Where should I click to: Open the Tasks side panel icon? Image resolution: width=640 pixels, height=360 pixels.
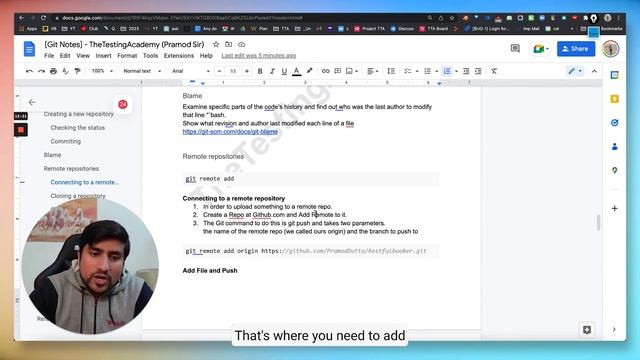pyautogui.click(x=614, y=123)
